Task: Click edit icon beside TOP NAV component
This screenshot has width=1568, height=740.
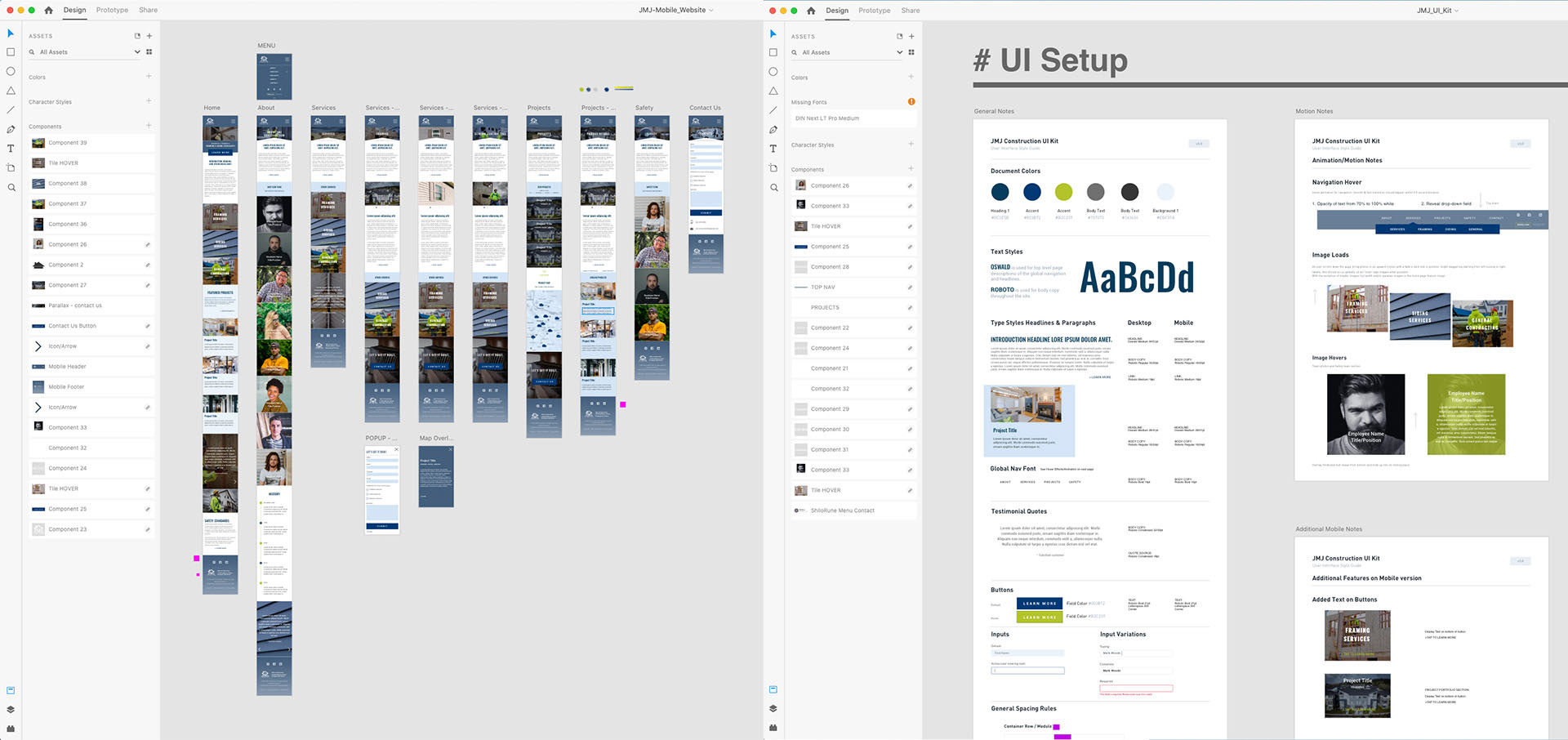Action: tap(910, 288)
